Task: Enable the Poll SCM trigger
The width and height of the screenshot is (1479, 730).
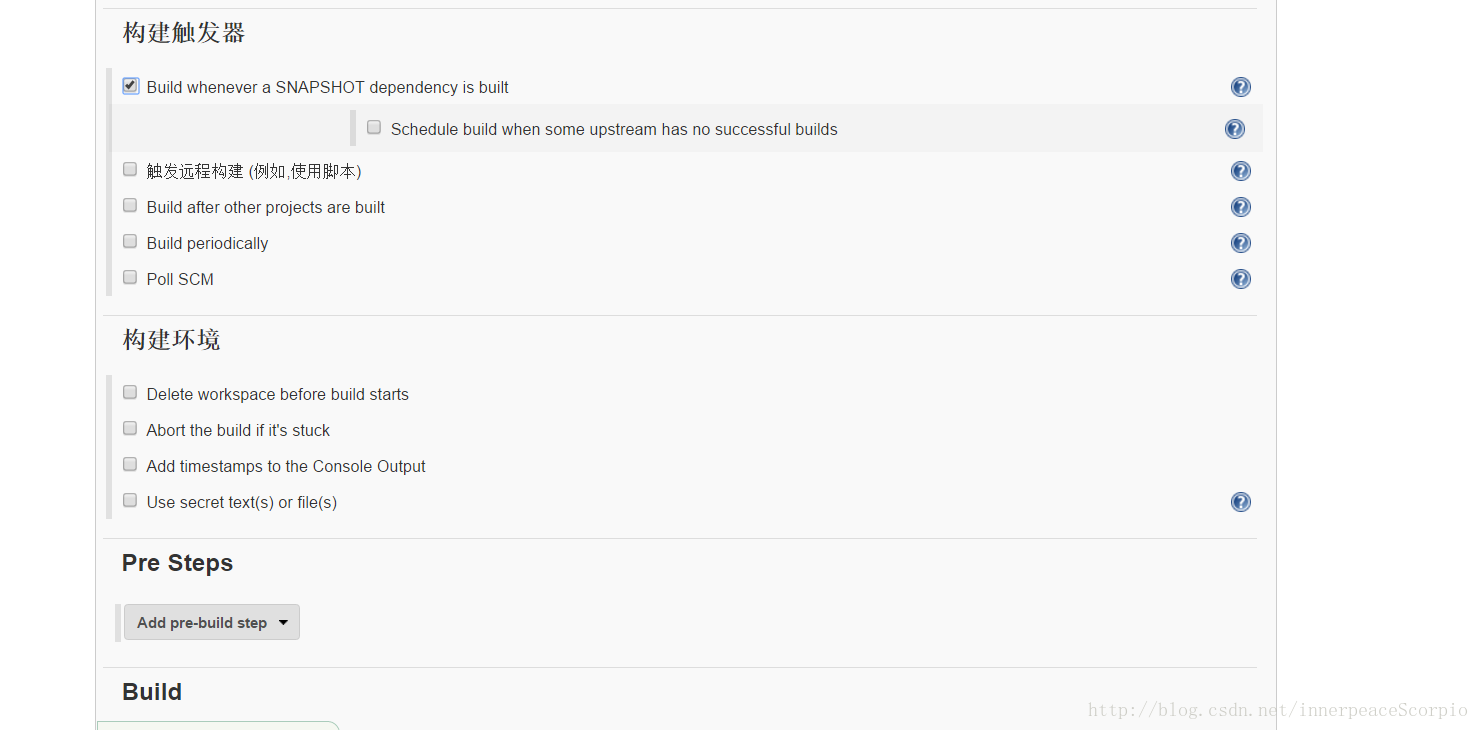Action: click(130, 277)
